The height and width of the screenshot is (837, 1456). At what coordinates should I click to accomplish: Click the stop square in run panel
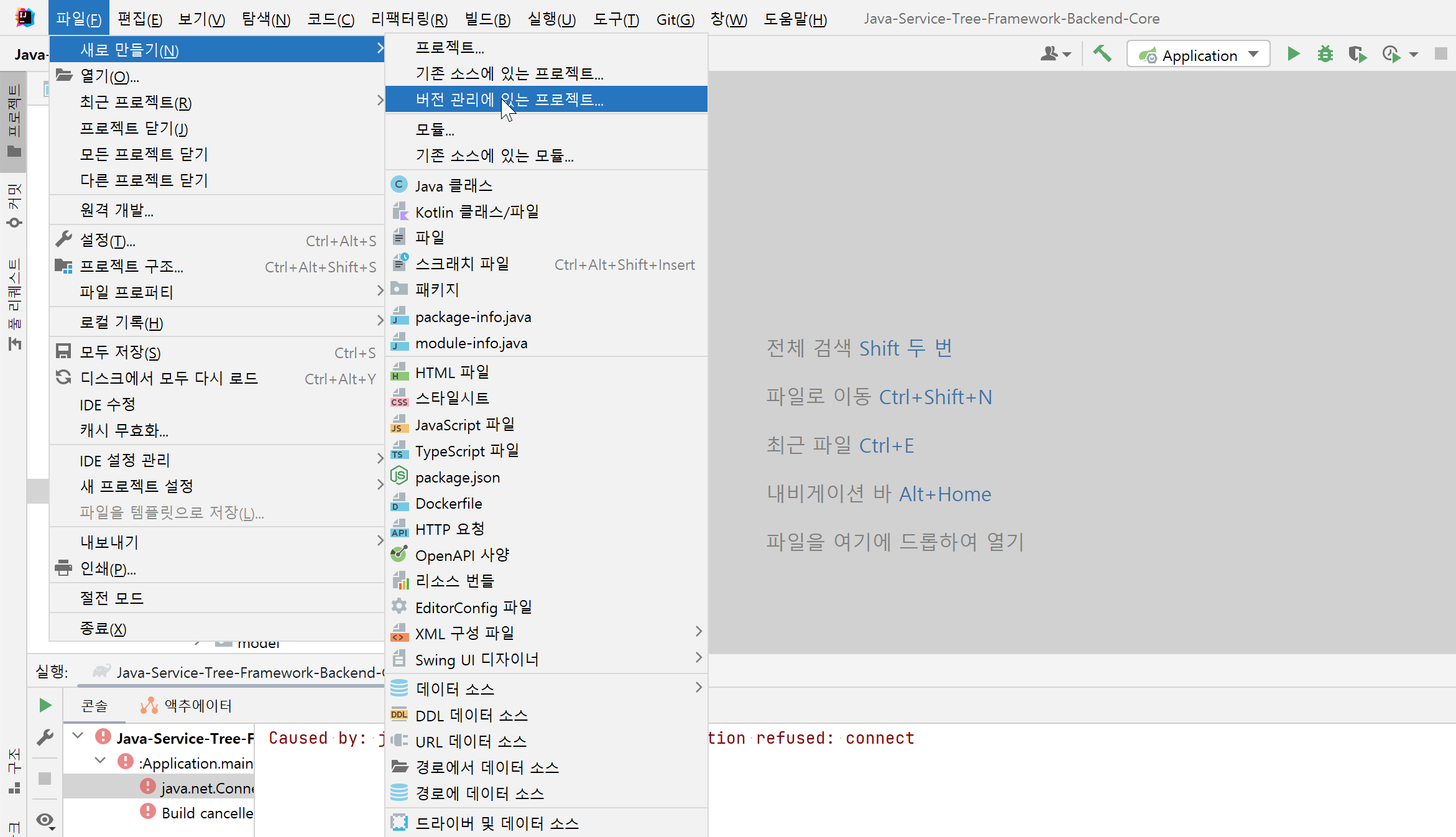pos(45,779)
